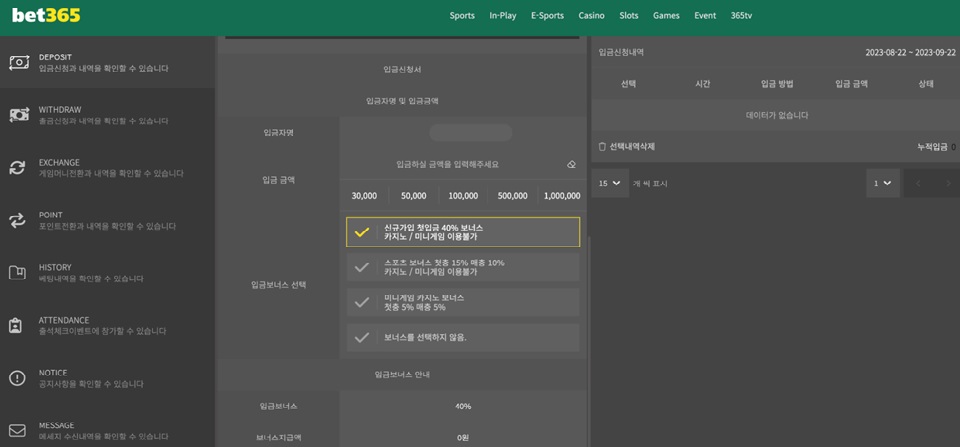The height and width of the screenshot is (447, 960).
Task: Add 500,000 to the deposit amount
Action: pyautogui.click(x=513, y=196)
